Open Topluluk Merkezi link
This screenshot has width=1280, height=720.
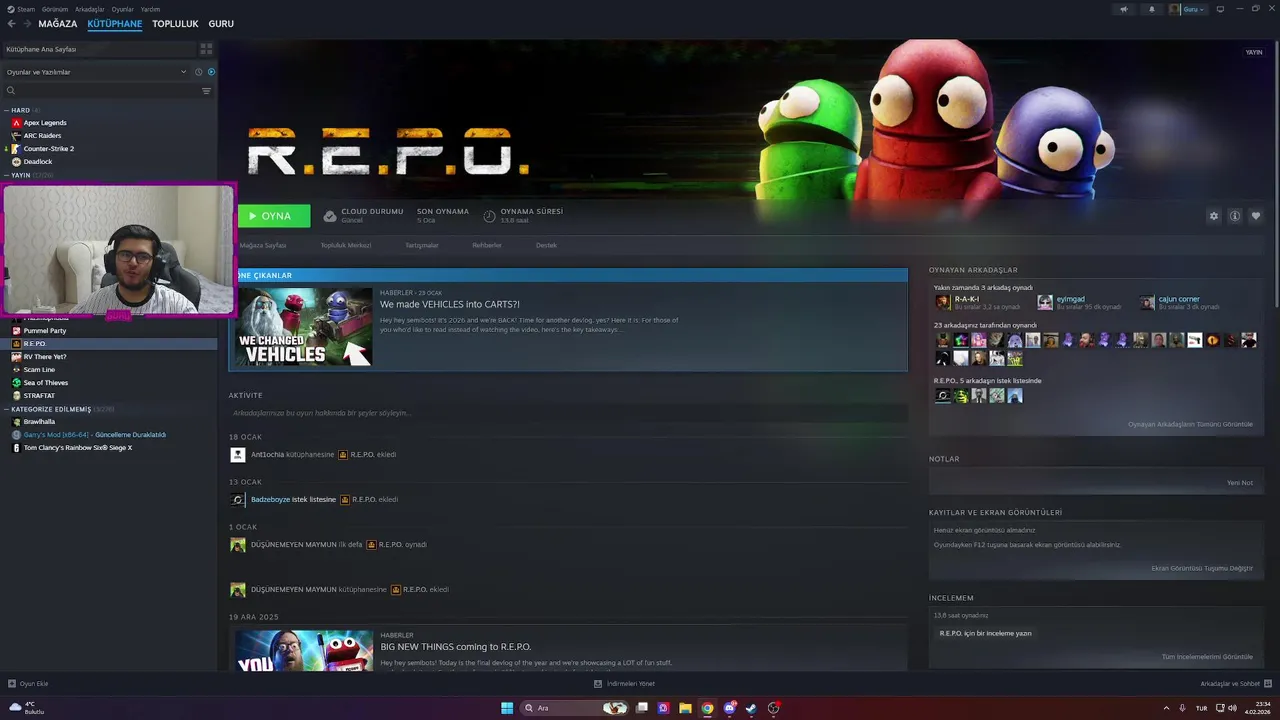tap(346, 245)
